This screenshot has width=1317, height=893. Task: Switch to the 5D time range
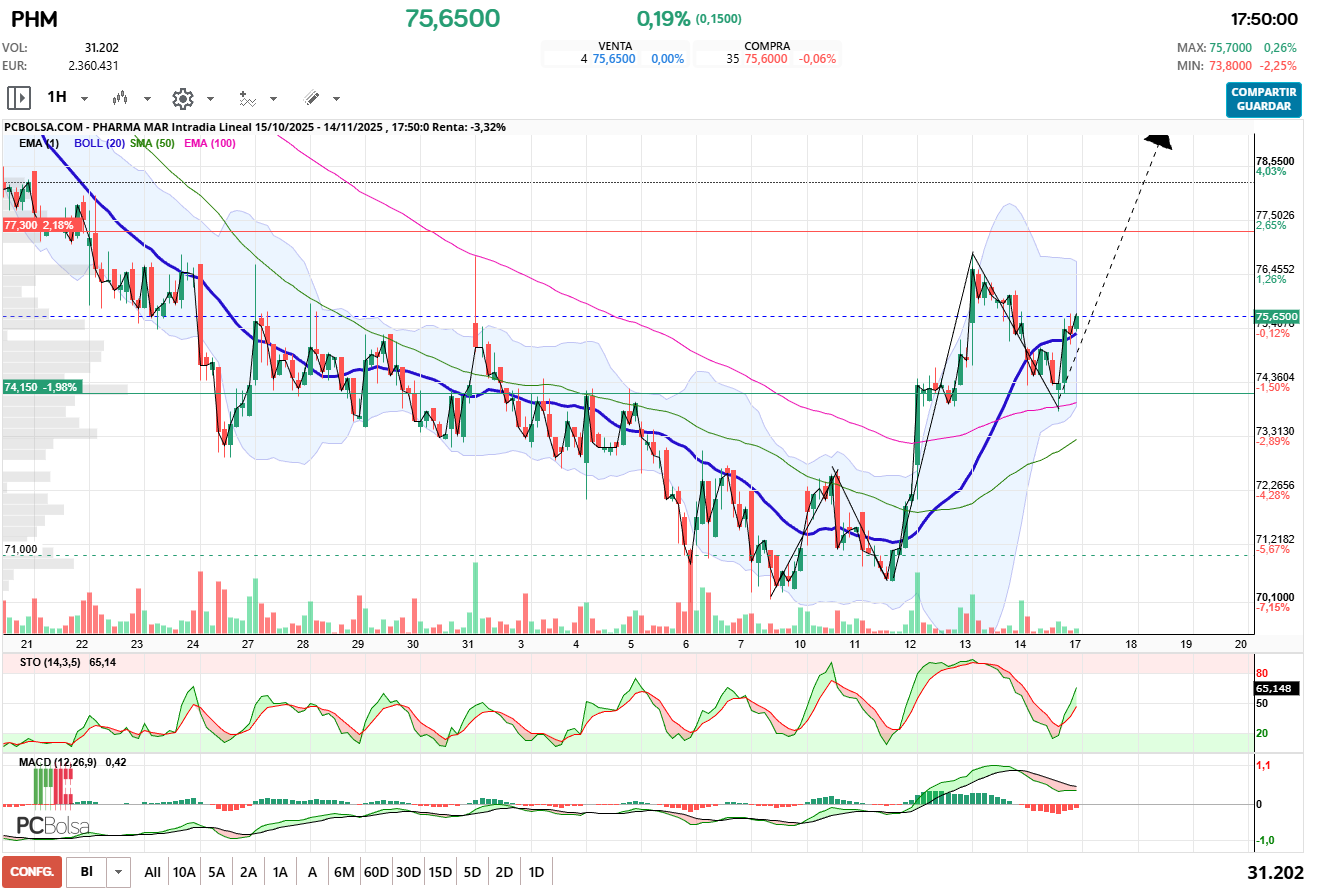click(472, 872)
